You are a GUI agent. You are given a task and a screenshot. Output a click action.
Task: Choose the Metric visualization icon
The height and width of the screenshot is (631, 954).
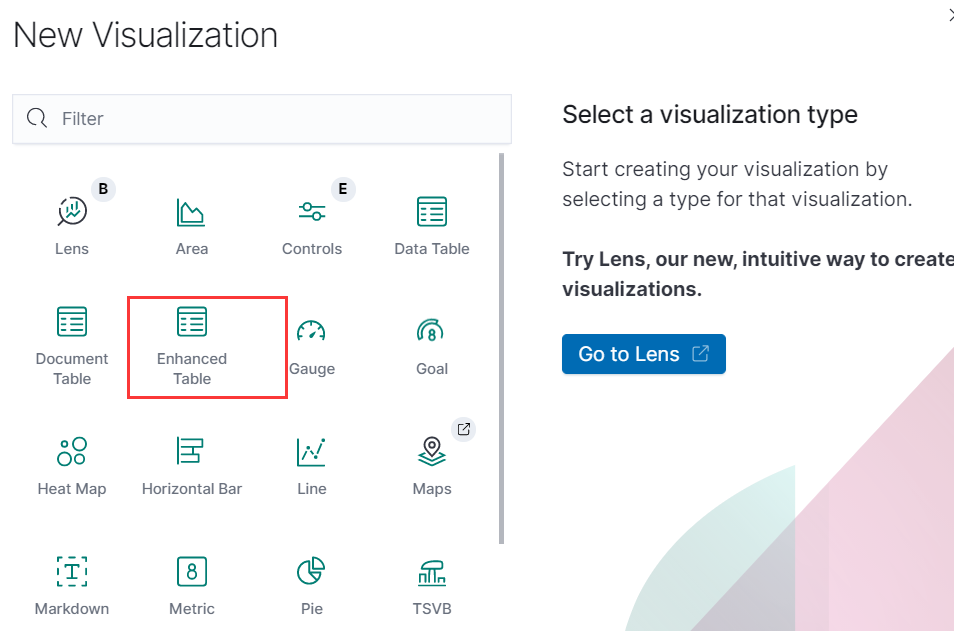tap(192, 571)
